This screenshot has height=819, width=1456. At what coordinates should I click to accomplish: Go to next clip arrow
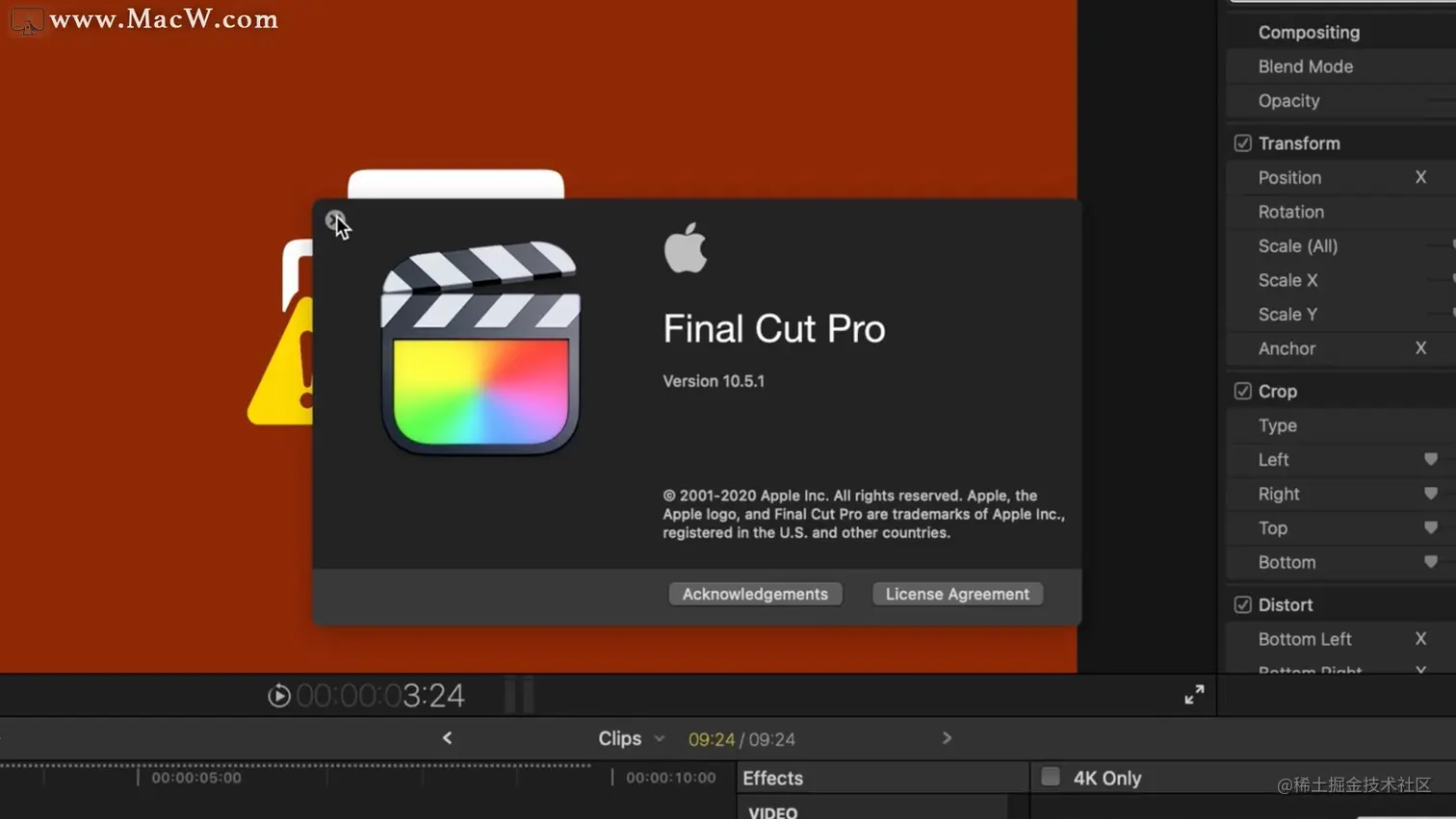pyautogui.click(x=947, y=738)
